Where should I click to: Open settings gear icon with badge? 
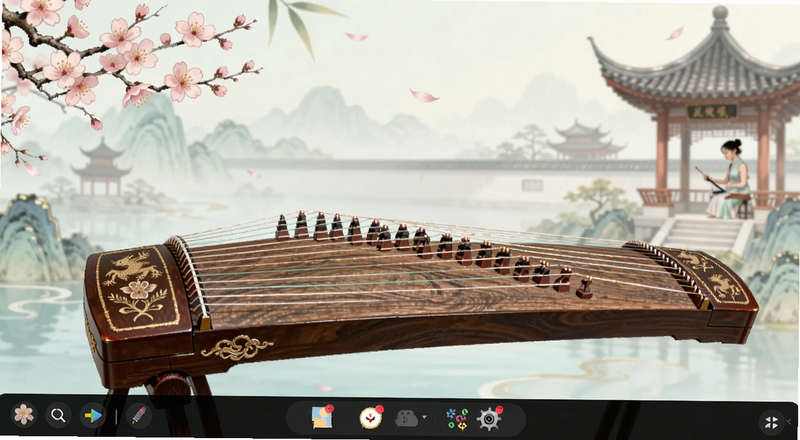[489, 419]
